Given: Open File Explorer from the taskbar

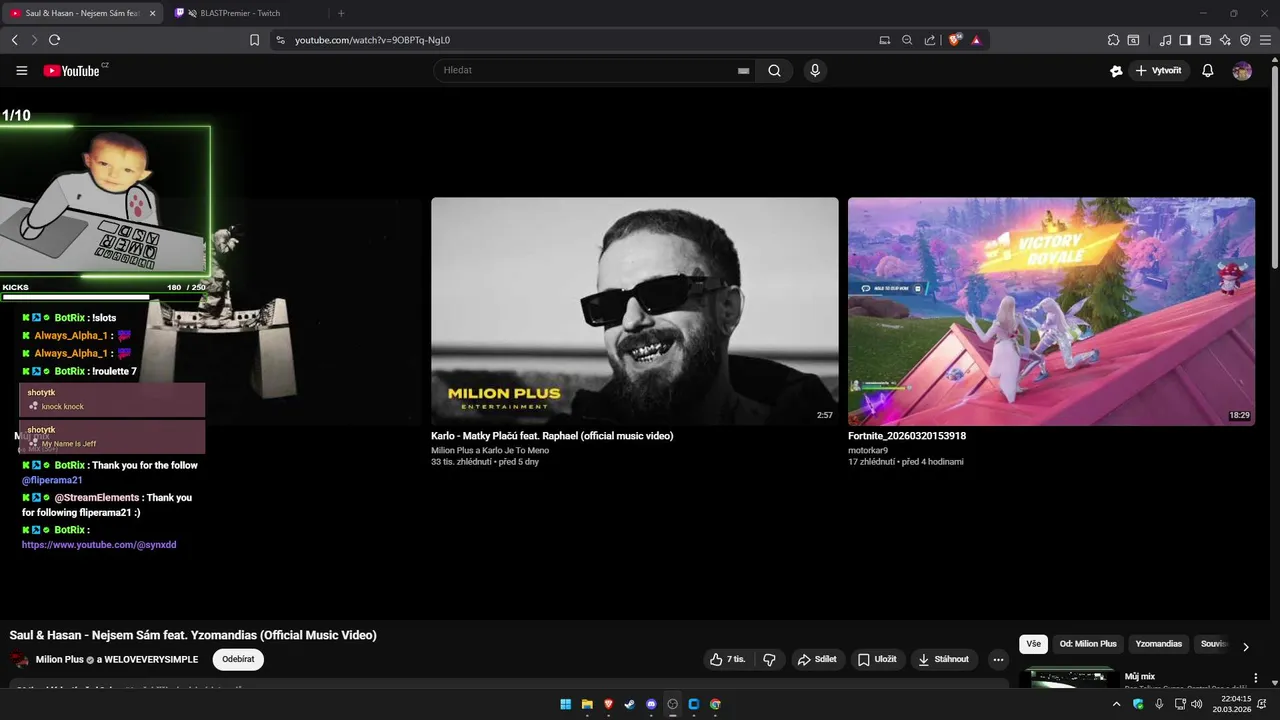Looking at the screenshot, I should pos(587,704).
